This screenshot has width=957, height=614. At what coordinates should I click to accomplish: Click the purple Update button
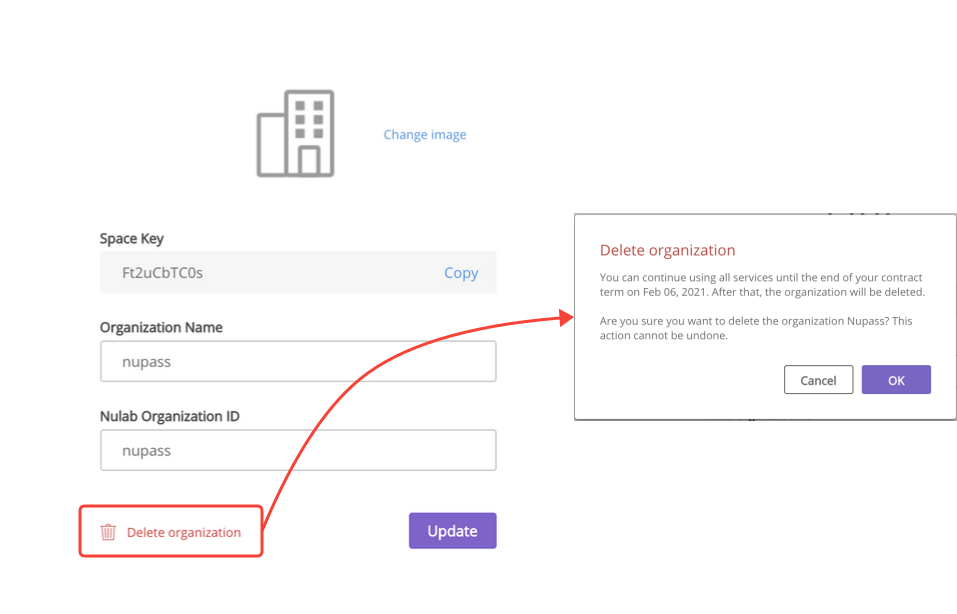click(452, 530)
